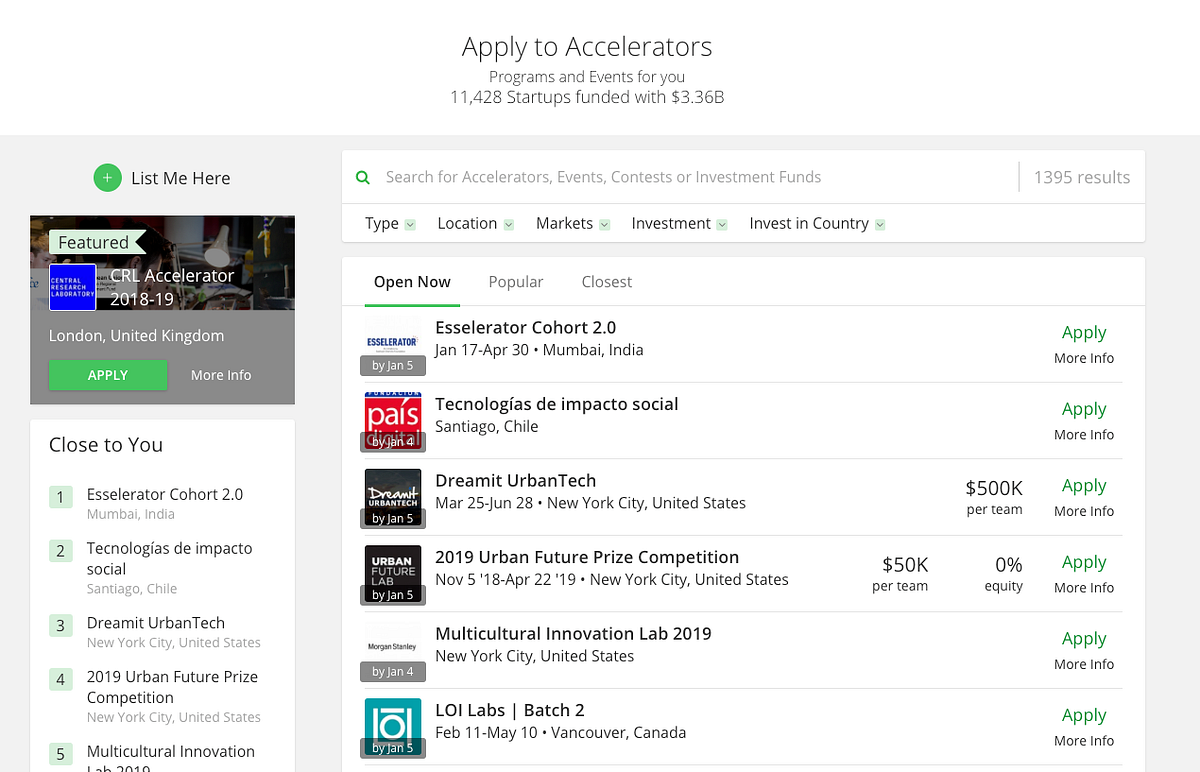Screen dimensions: 1200x772
Task: Open the Urban Future Lab logo thumbnail
Action: (392, 575)
